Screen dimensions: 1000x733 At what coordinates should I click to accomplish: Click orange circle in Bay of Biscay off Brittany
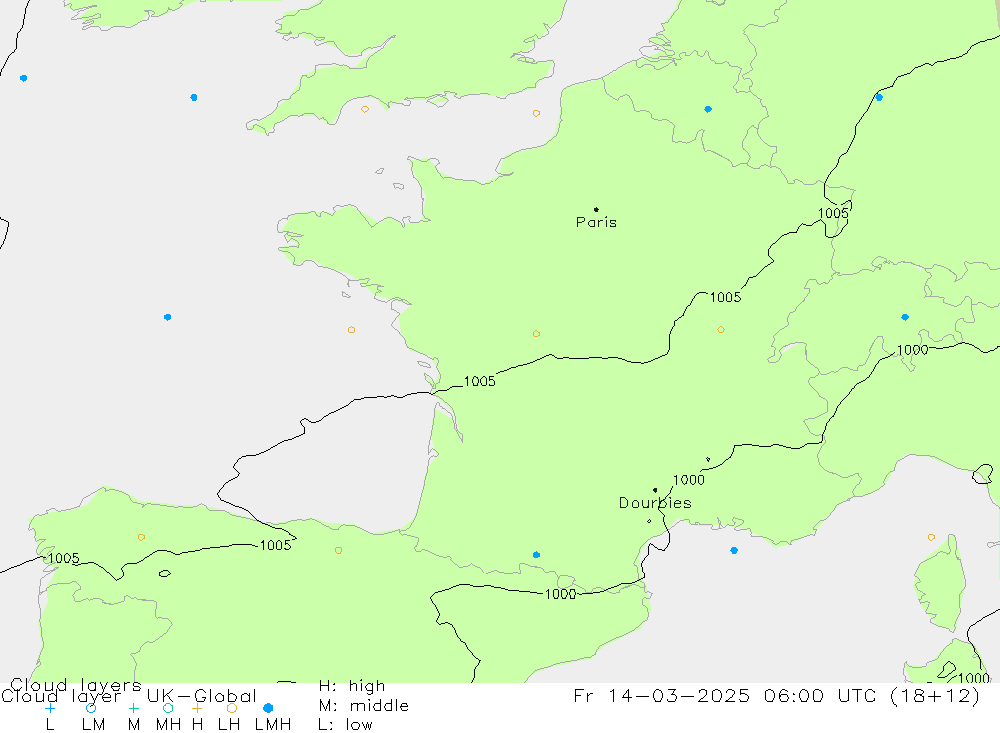click(x=351, y=330)
